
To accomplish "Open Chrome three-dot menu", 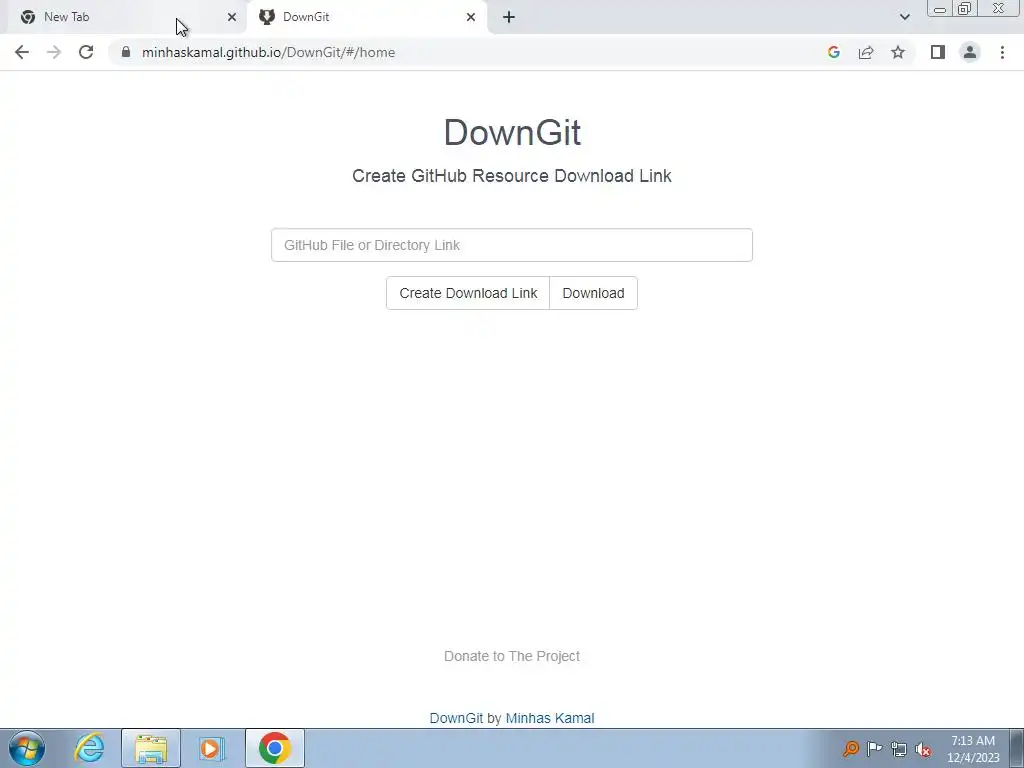I will tap(1002, 52).
